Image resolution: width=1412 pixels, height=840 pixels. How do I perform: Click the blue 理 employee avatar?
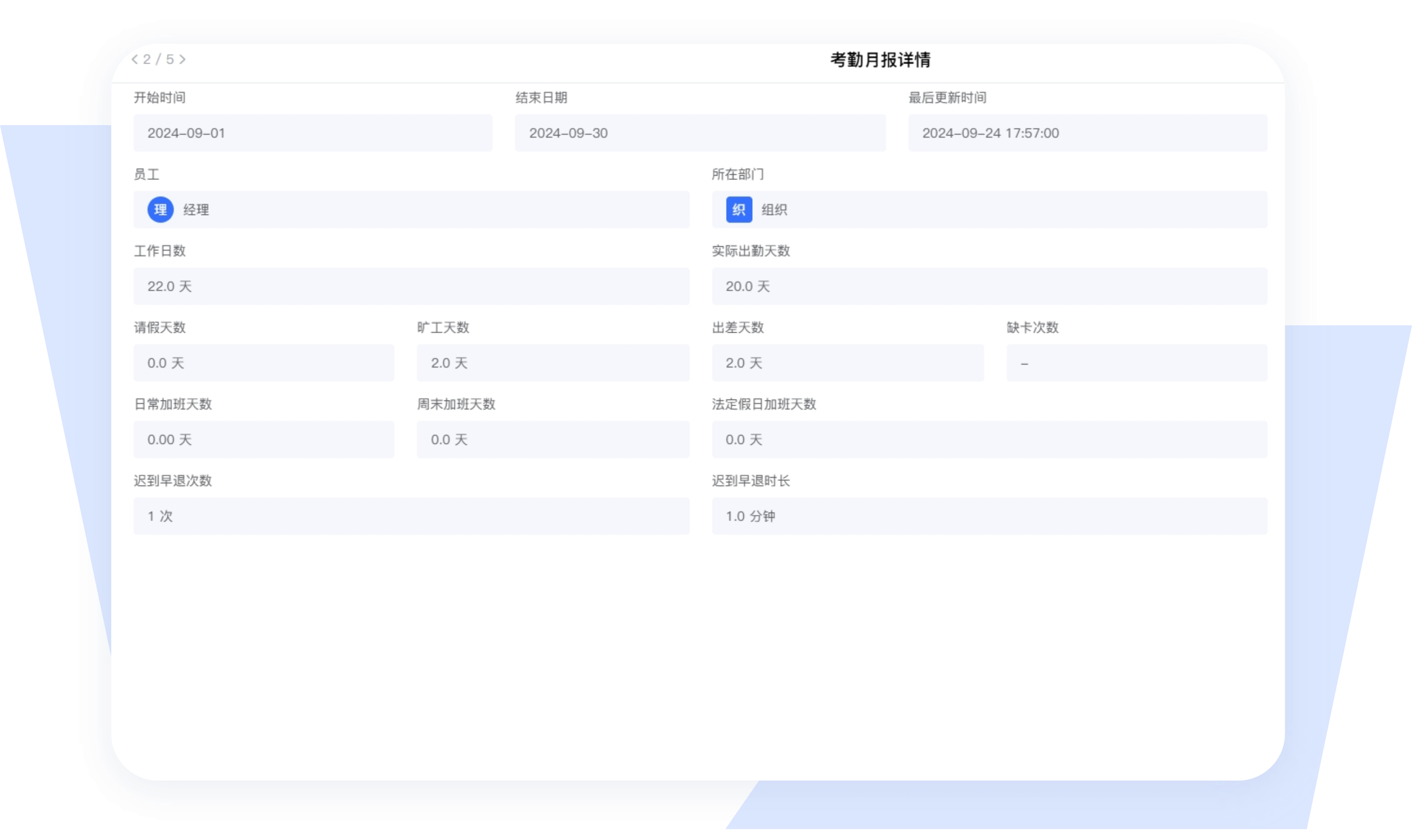point(161,210)
